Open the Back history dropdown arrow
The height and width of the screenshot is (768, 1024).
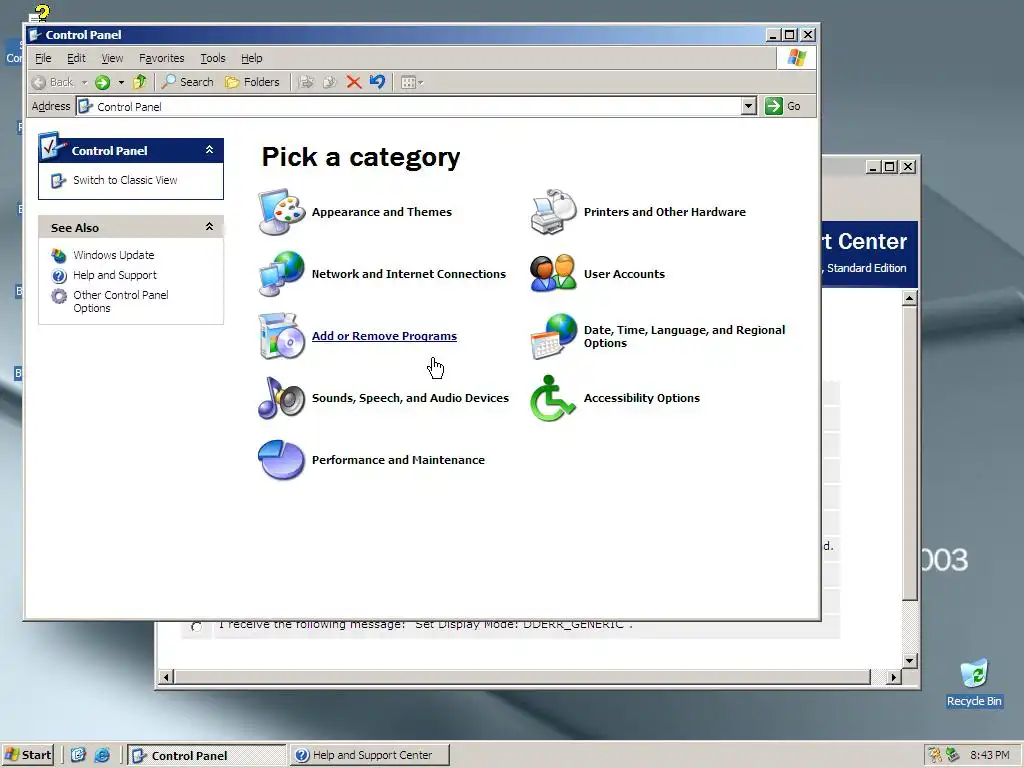pos(84,82)
